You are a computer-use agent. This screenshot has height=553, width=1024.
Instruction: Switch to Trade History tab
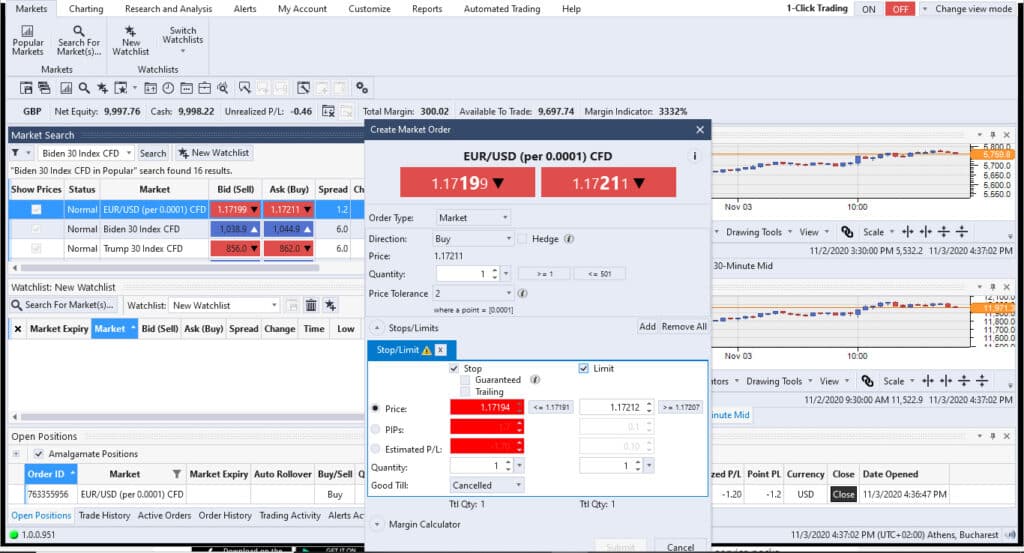104,516
